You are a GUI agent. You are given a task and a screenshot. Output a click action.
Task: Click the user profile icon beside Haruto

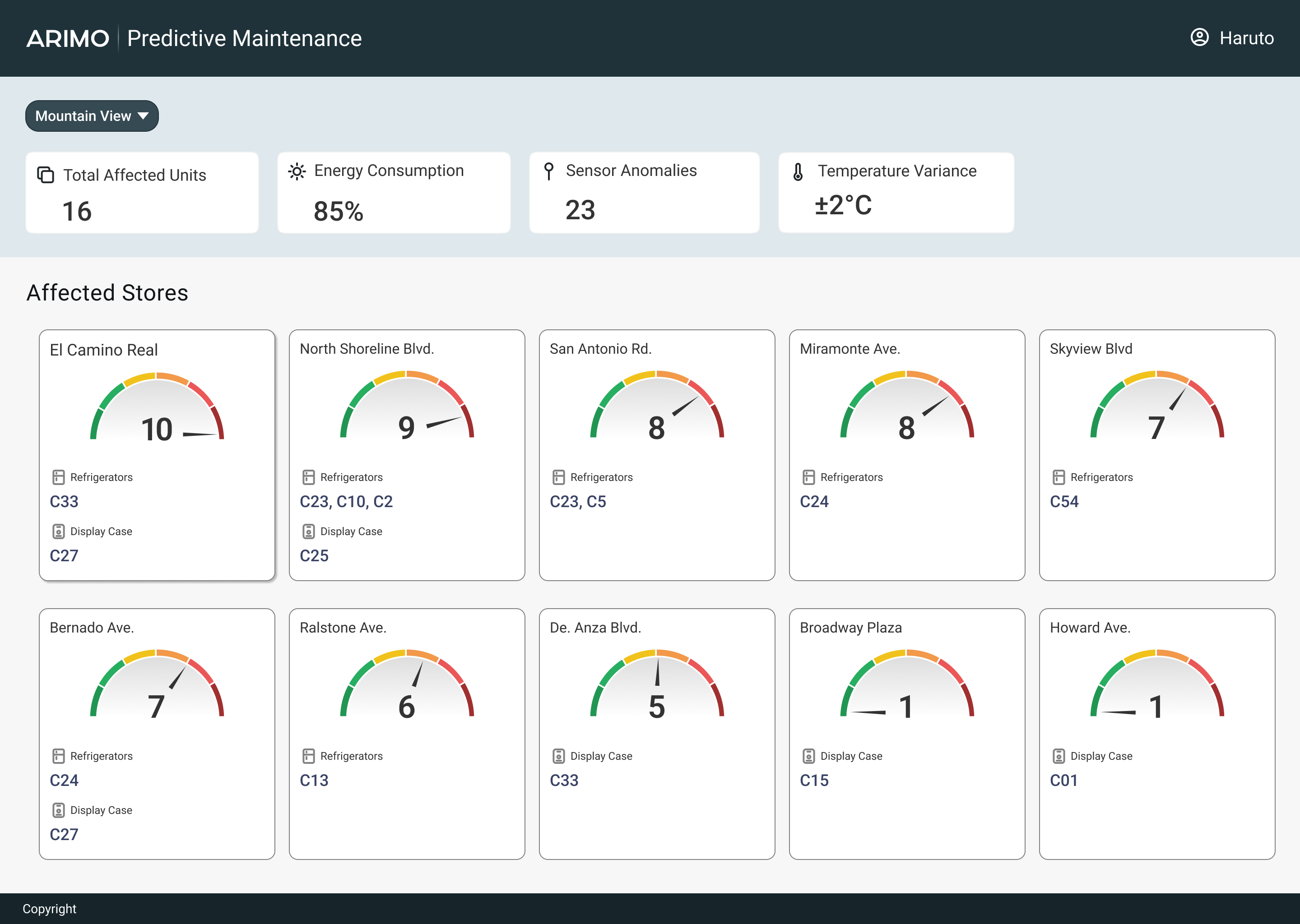1199,37
